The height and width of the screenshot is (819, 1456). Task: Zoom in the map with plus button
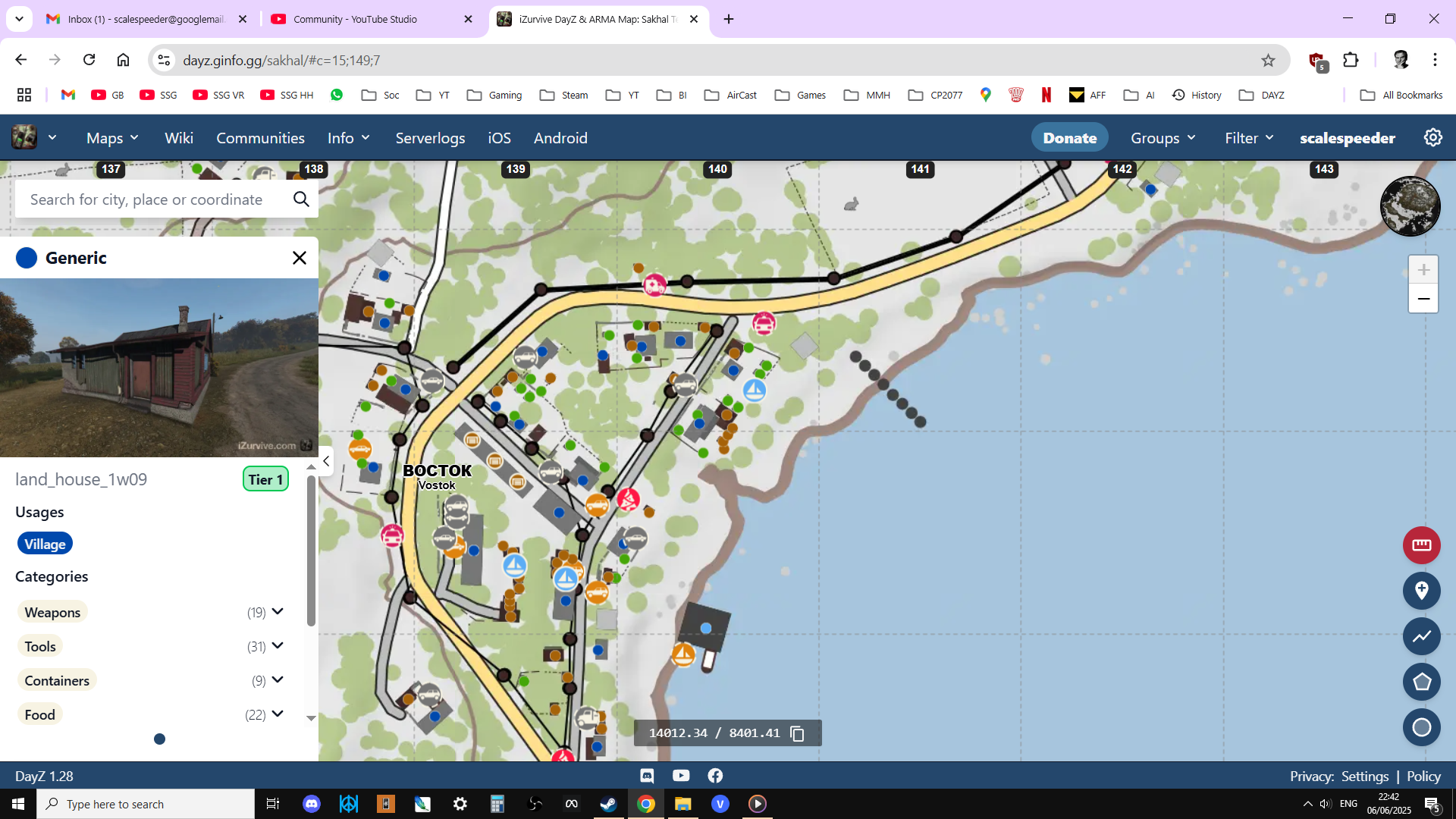tap(1423, 270)
